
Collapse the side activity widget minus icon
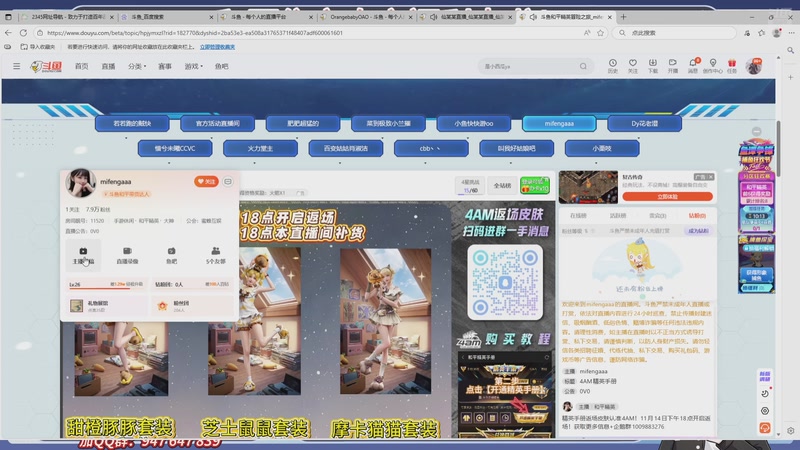pyautogui.click(x=757, y=132)
